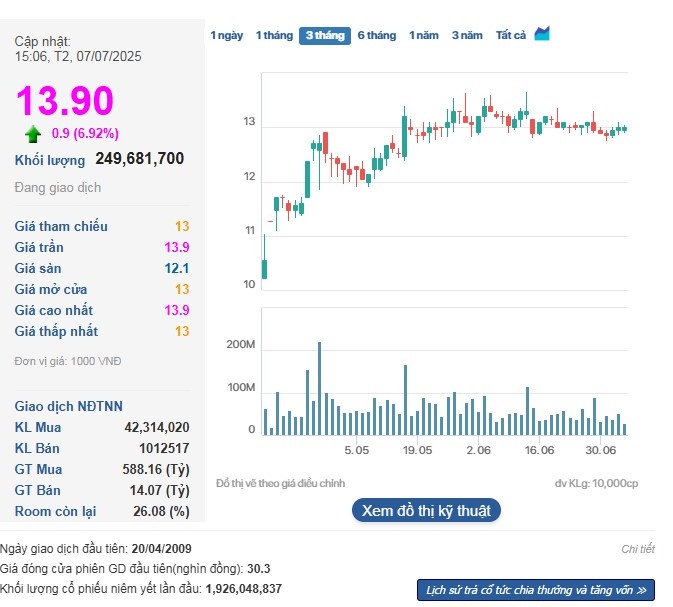This screenshot has height=607, width=673.
Task: Click the Room còn lại label
Action: tap(55, 511)
